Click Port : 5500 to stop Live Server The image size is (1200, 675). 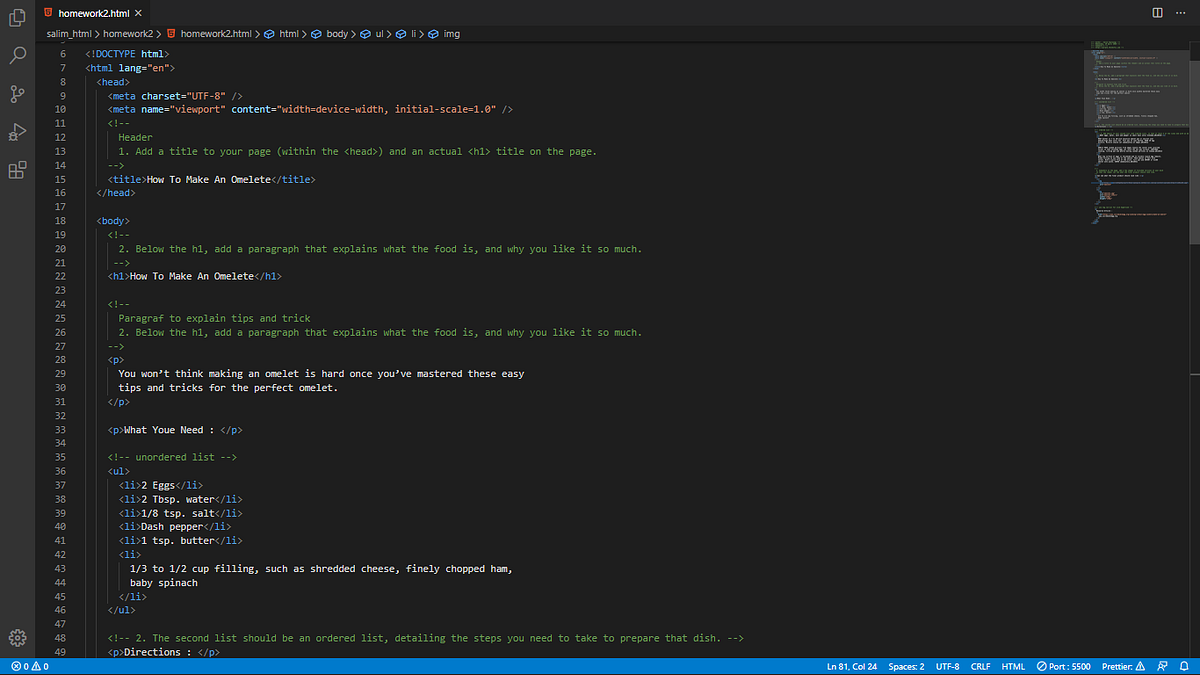click(x=1063, y=666)
